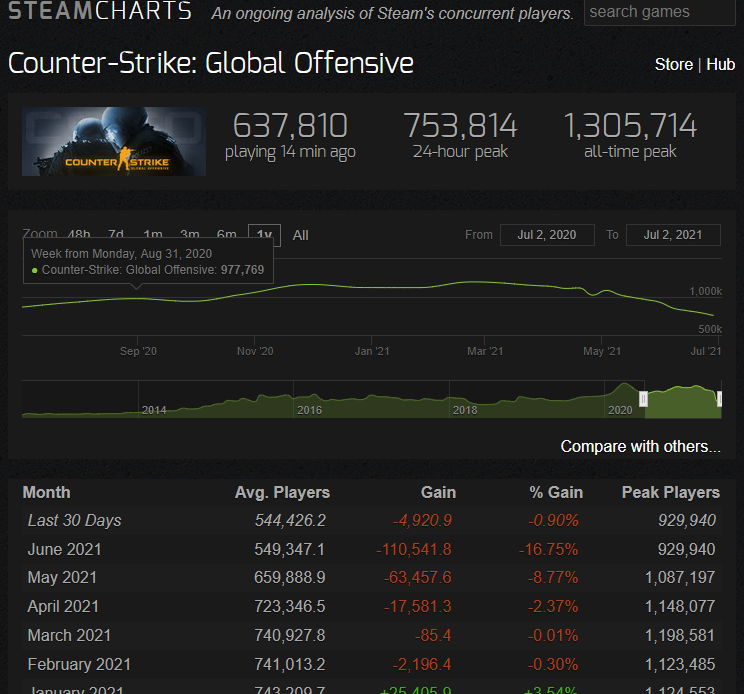Image resolution: width=744 pixels, height=694 pixels.
Task: Click the Counter-Strike: Global Offensive page title
Action: click(x=211, y=63)
